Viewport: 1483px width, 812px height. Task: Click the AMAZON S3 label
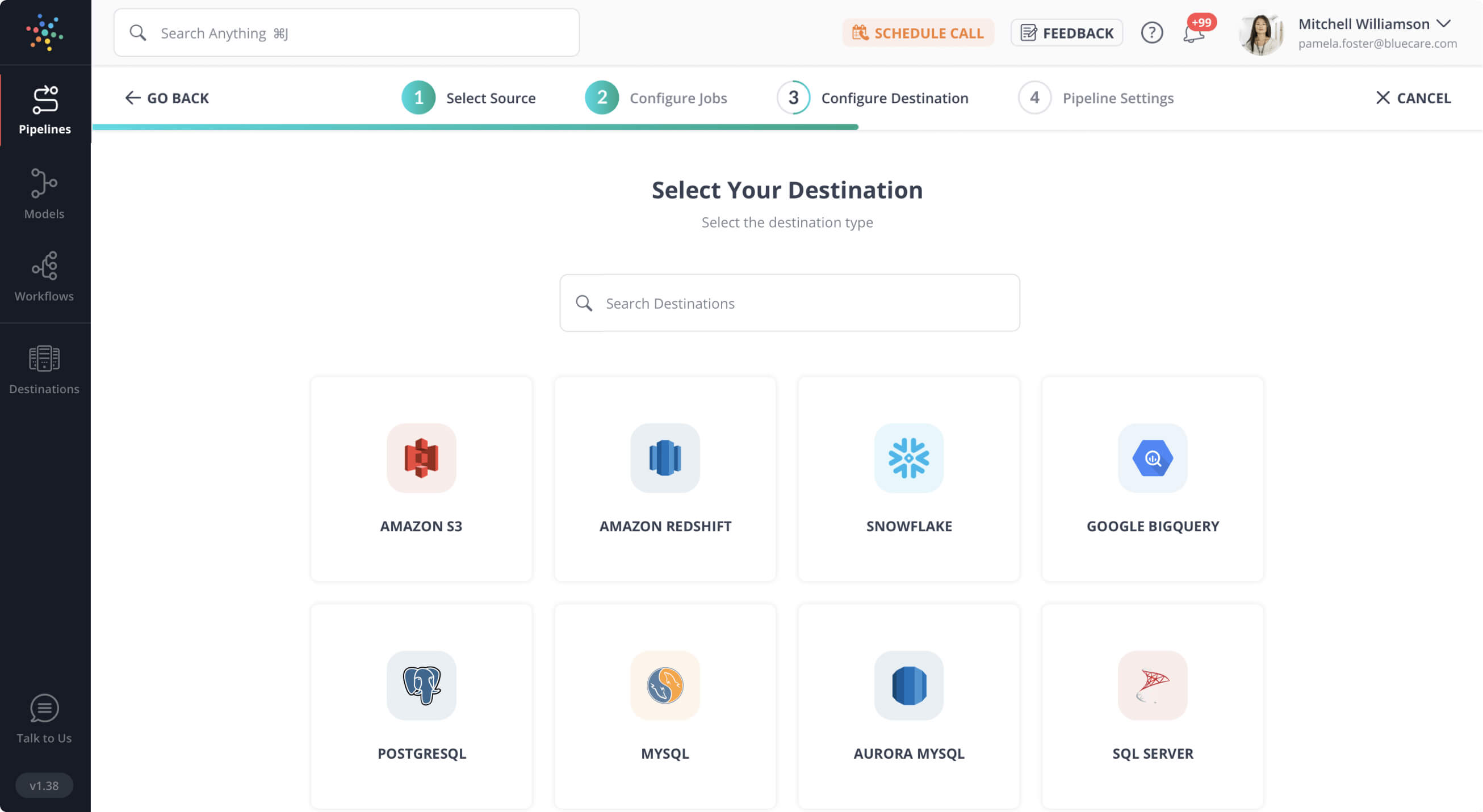click(x=421, y=526)
